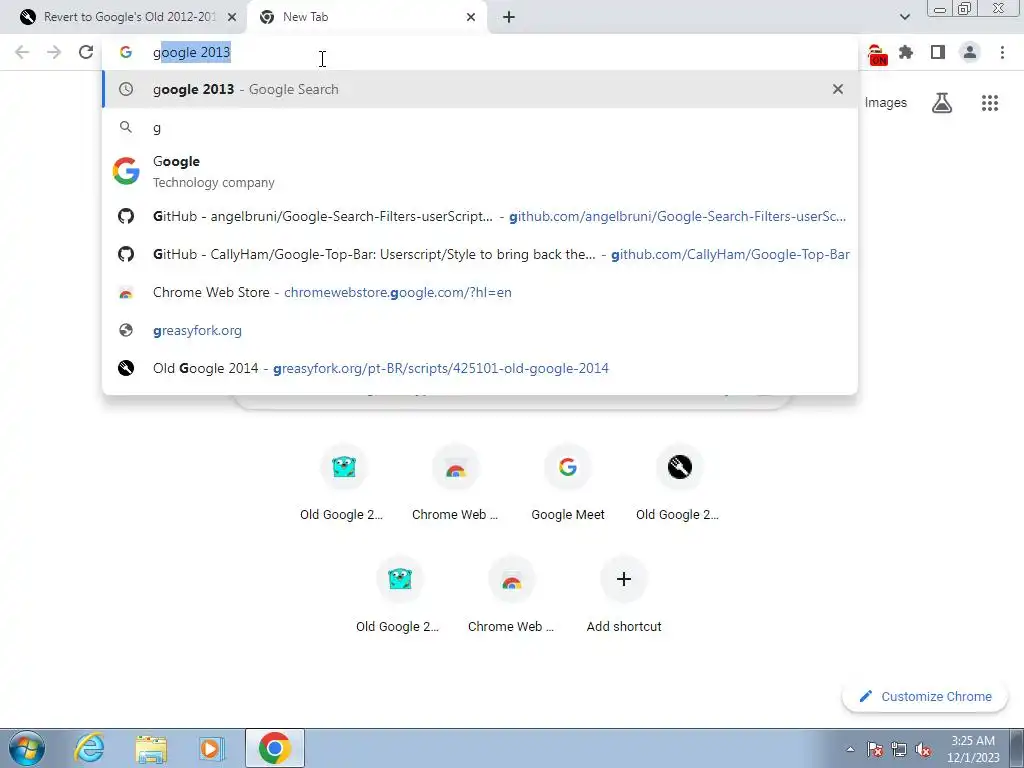Screen dimensions: 1024x768
Task: Click the network status tray icon
Action: click(899, 749)
